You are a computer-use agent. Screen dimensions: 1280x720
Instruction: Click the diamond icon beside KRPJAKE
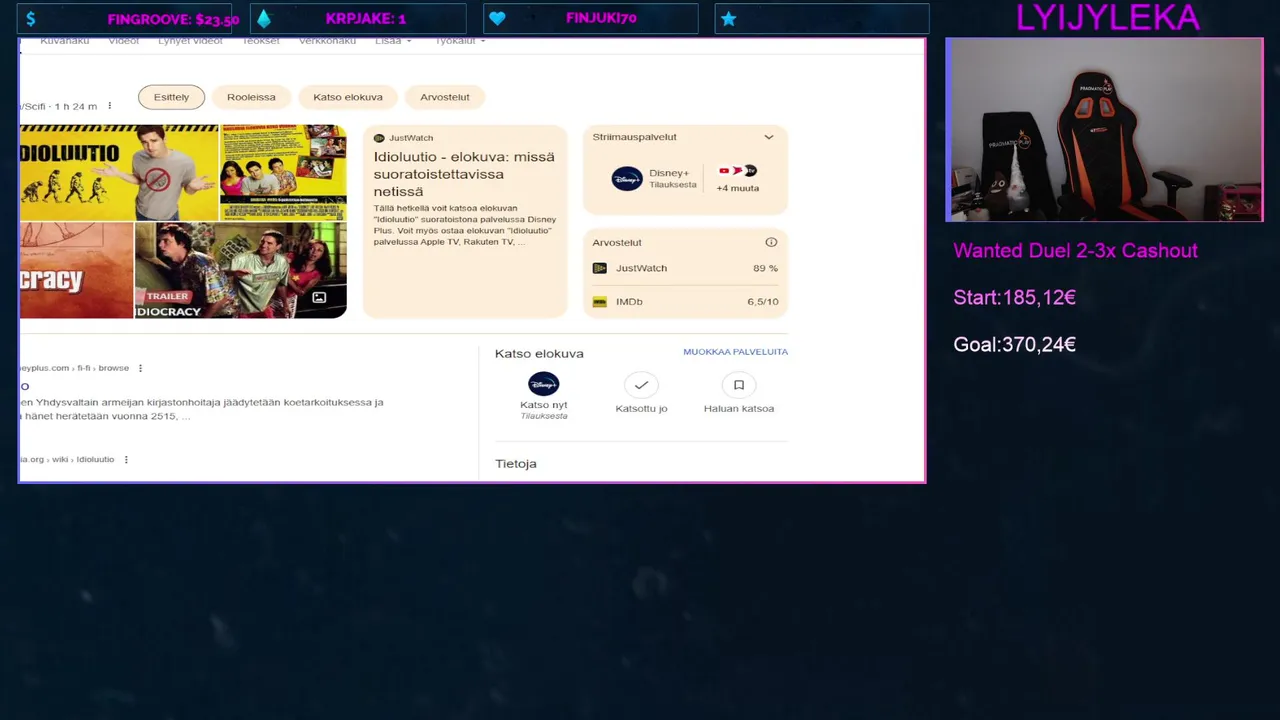click(264, 19)
